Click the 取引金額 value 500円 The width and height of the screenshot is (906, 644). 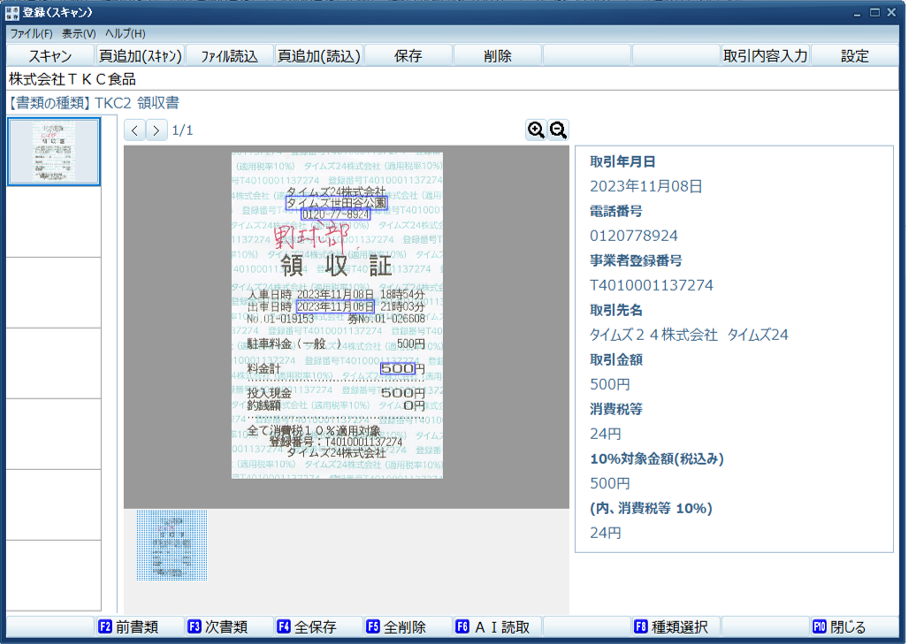pos(610,385)
